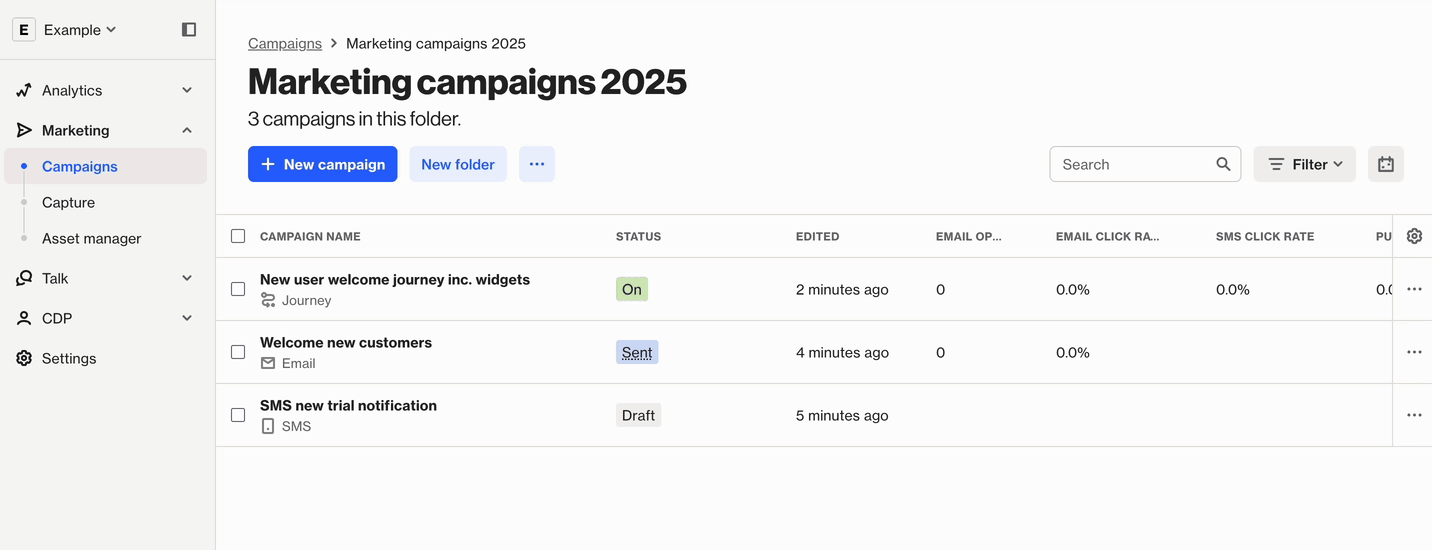Open Asset manager in sidebar
Image resolution: width=1433 pixels, height=550 pixels.
(91, 238)
